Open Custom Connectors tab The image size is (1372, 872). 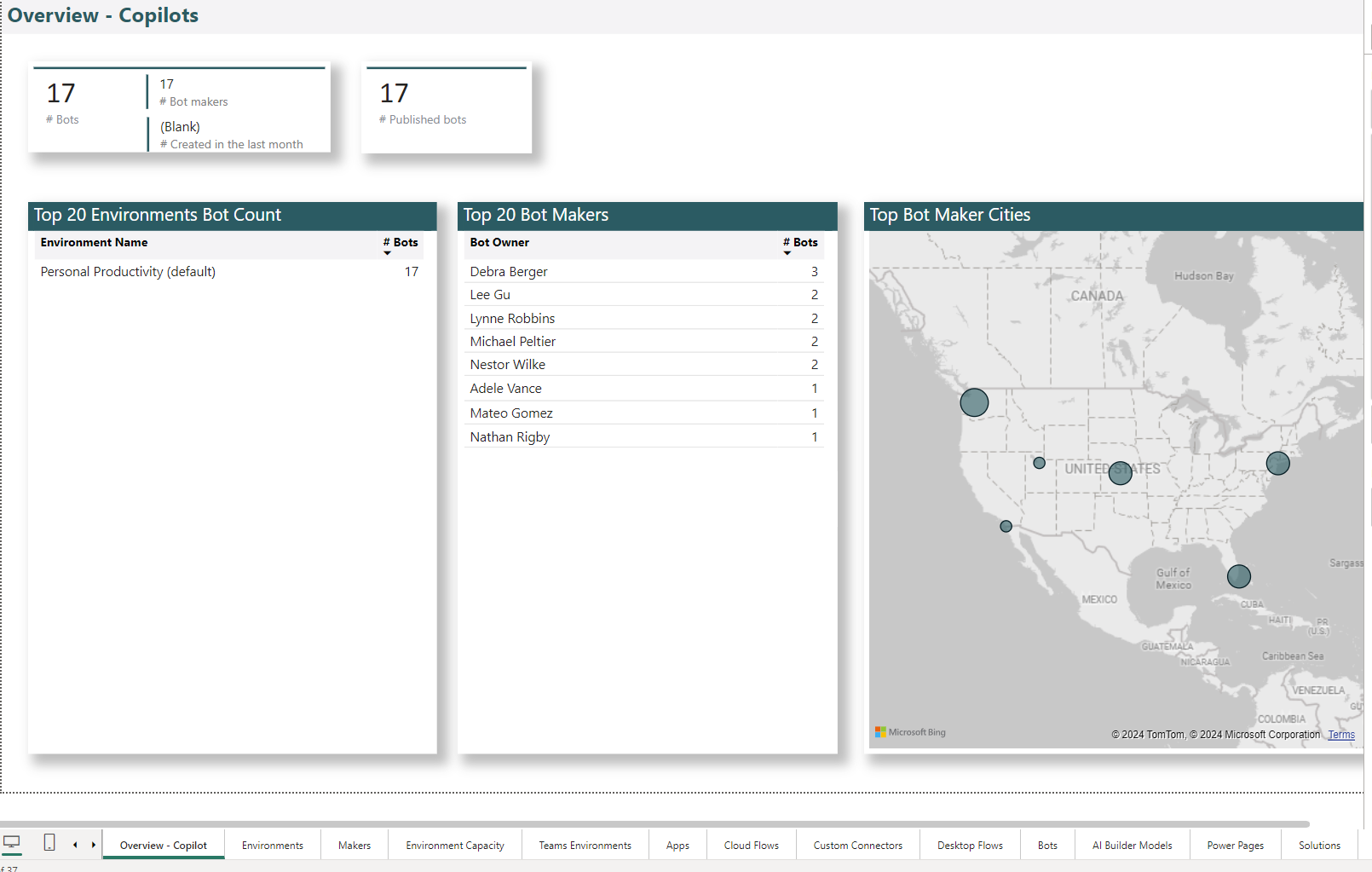(x=858, y=846)
